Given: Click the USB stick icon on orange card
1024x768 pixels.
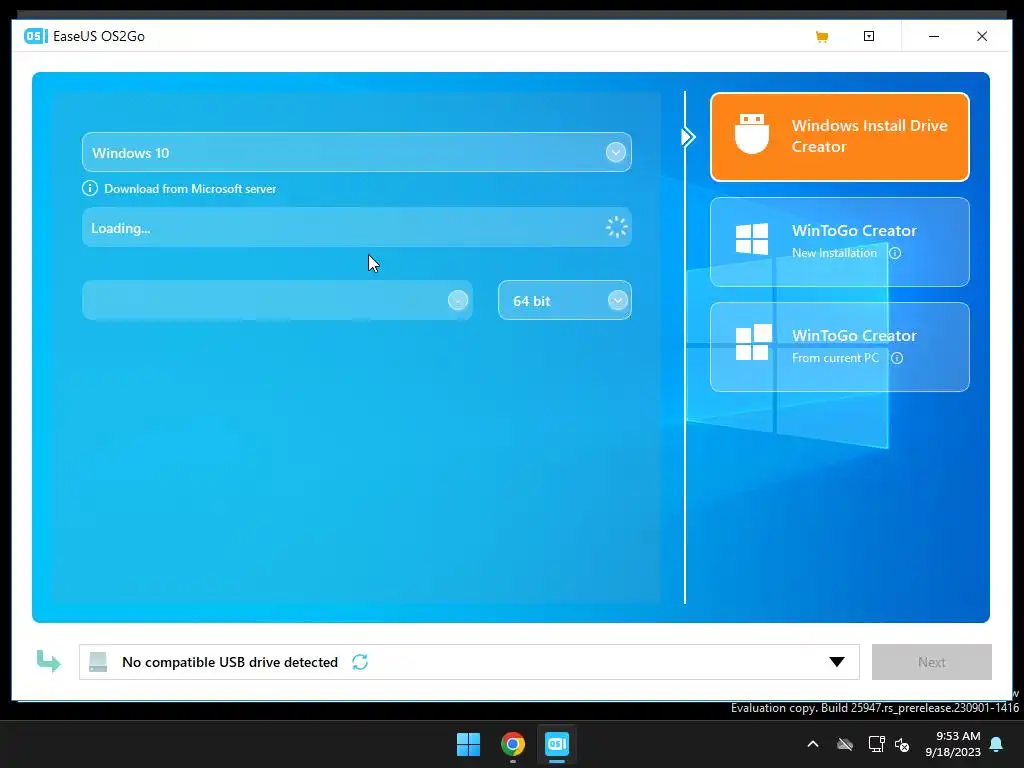Looking at the screenshot, I should 752,133.
